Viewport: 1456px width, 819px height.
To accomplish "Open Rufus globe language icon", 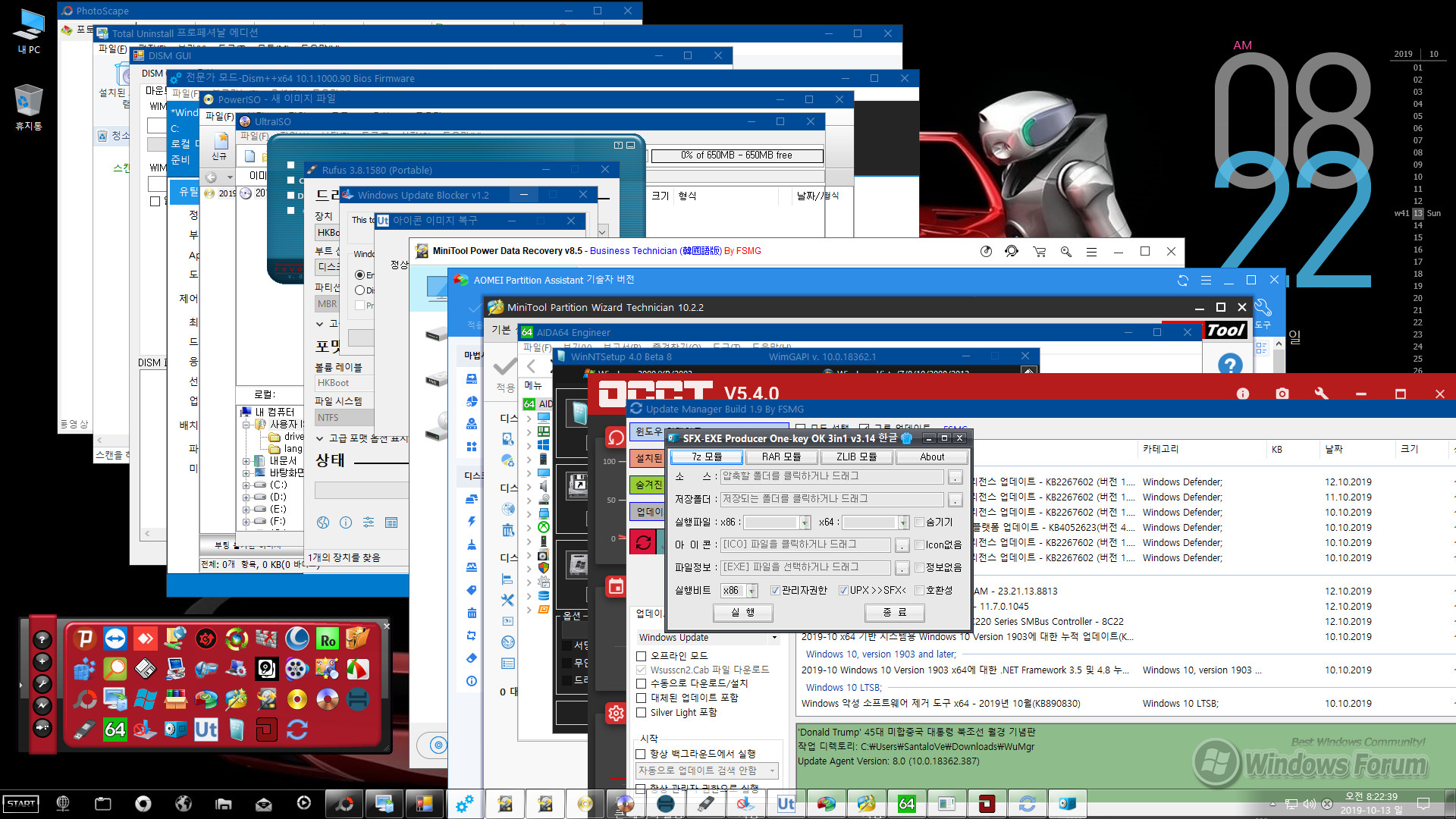I will click(323, 522).
